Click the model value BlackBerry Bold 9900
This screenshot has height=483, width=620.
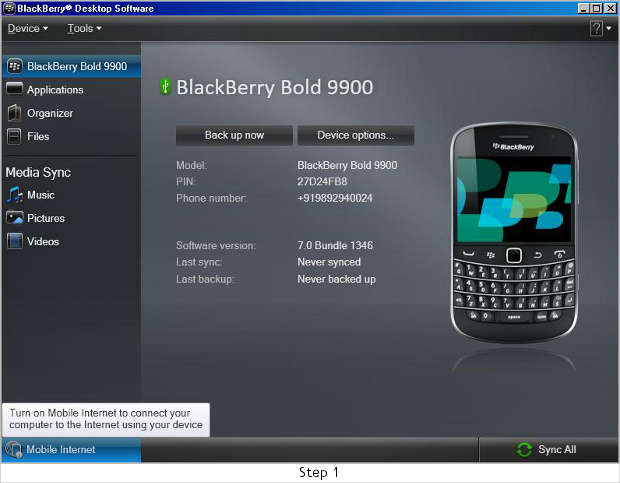(347, 165)
